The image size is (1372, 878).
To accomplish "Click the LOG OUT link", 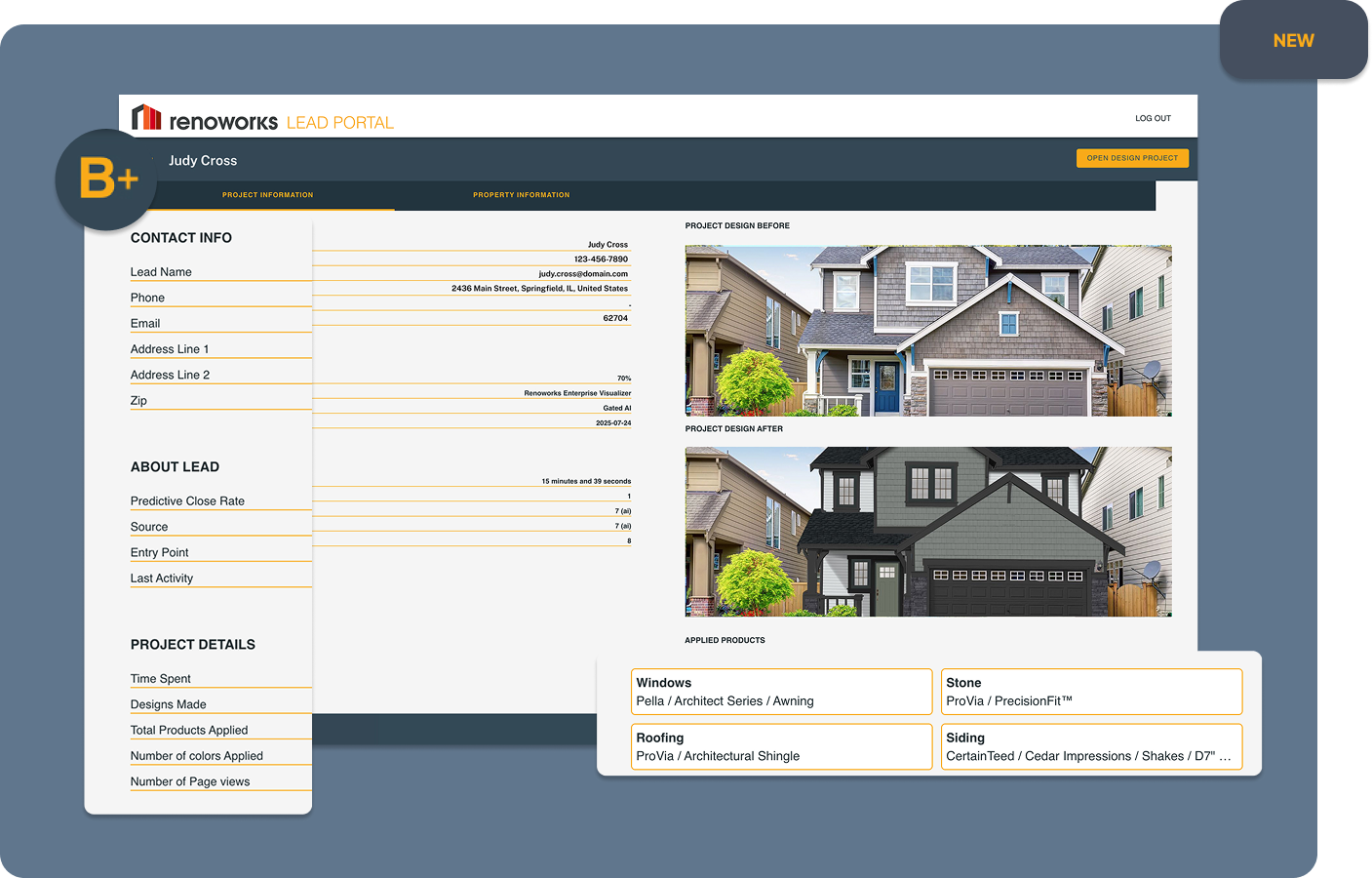I will point(1153,118).
